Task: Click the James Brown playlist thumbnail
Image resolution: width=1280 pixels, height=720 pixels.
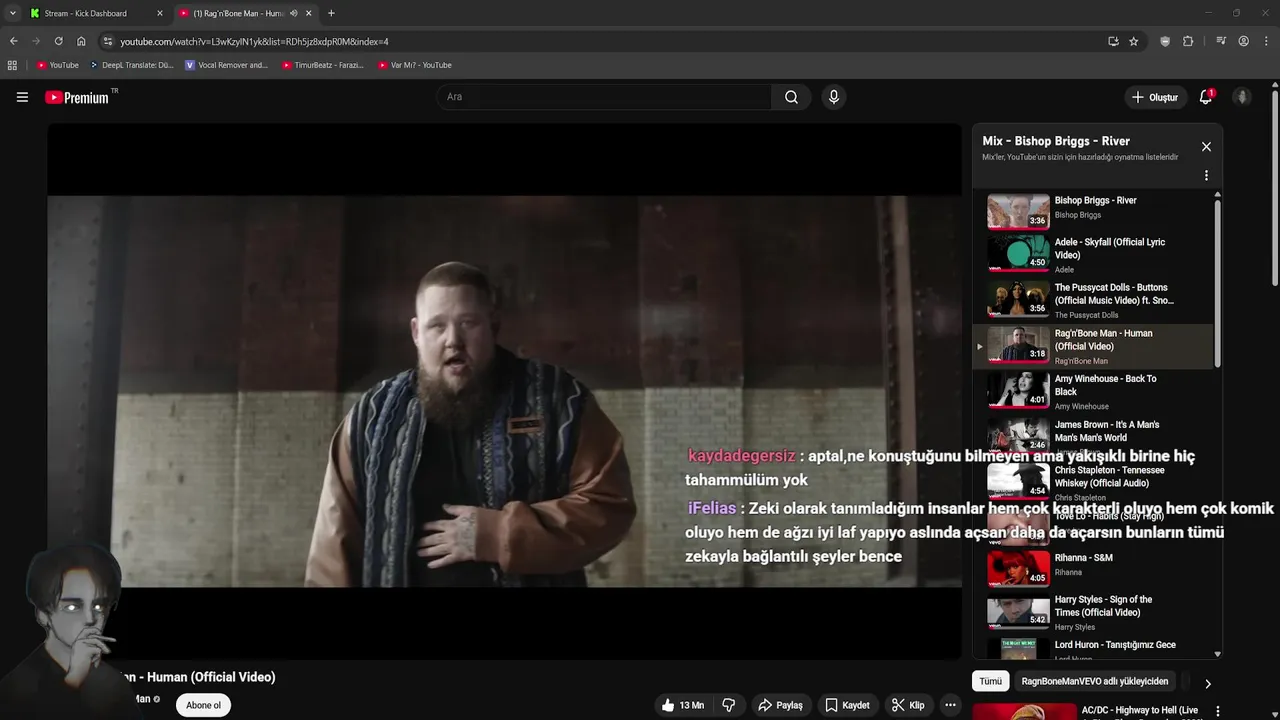Action: coord(1018,435)
